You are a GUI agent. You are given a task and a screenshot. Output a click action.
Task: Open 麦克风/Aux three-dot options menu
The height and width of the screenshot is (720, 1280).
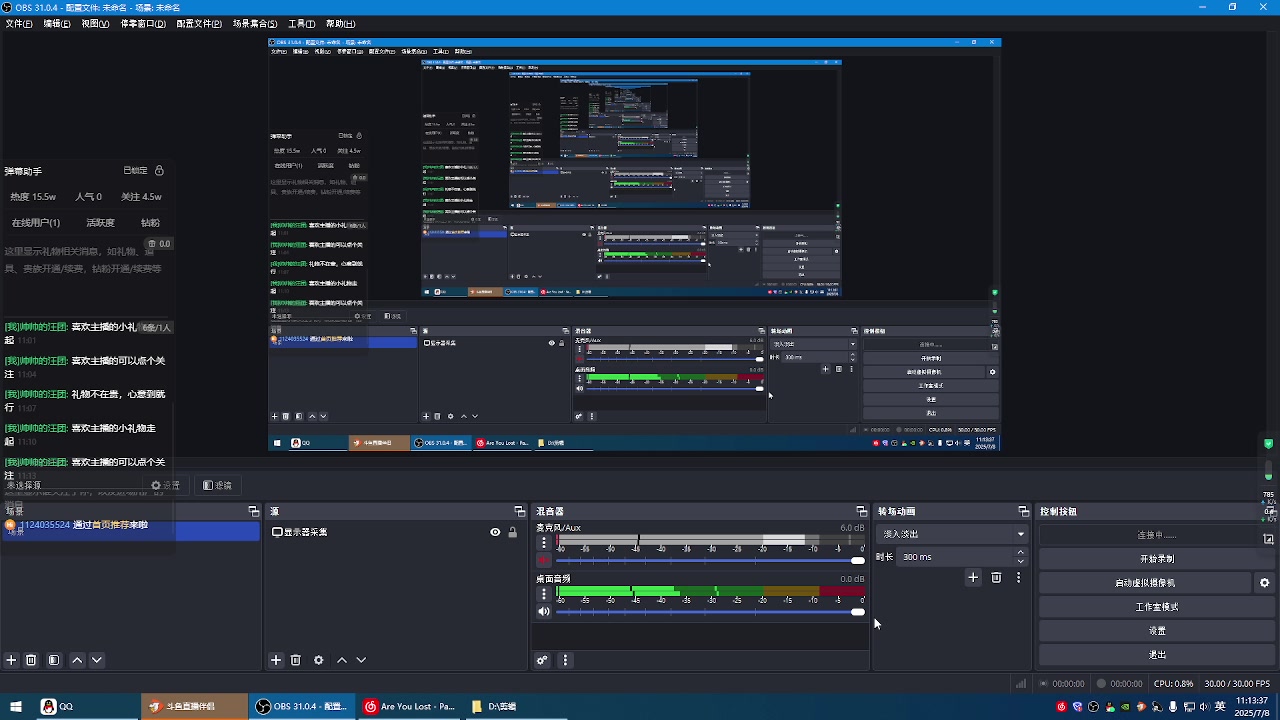coord(544,542)
